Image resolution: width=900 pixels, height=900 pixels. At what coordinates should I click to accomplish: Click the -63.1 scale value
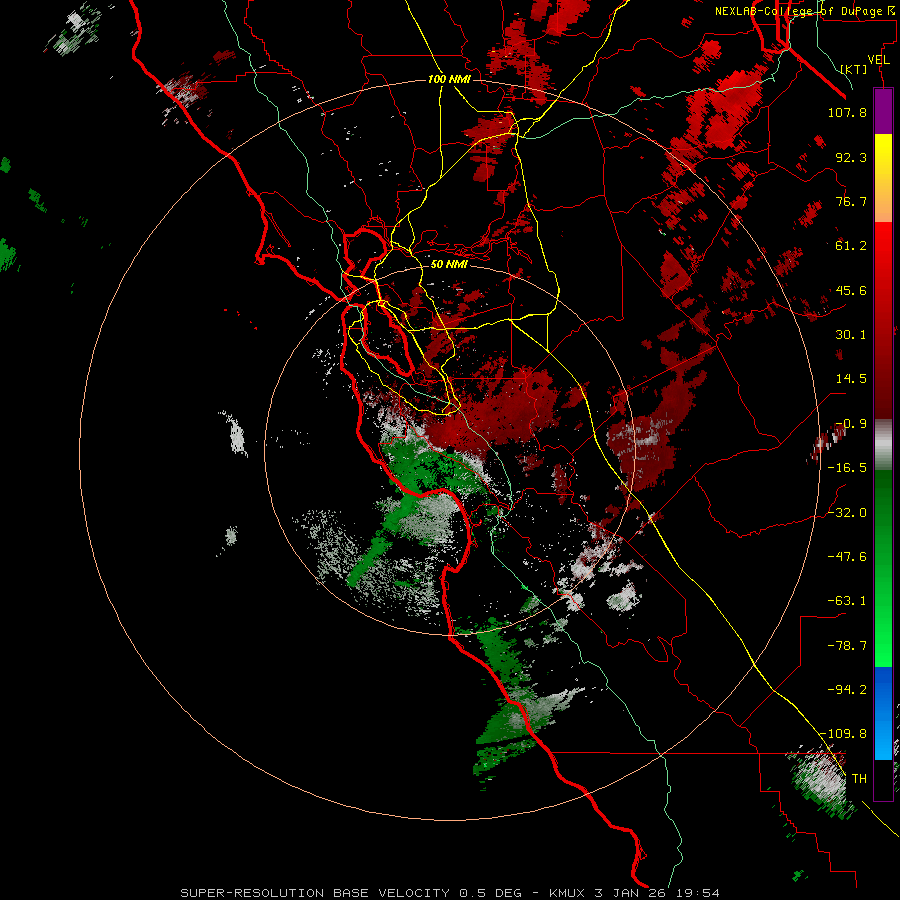pos(847,601)
